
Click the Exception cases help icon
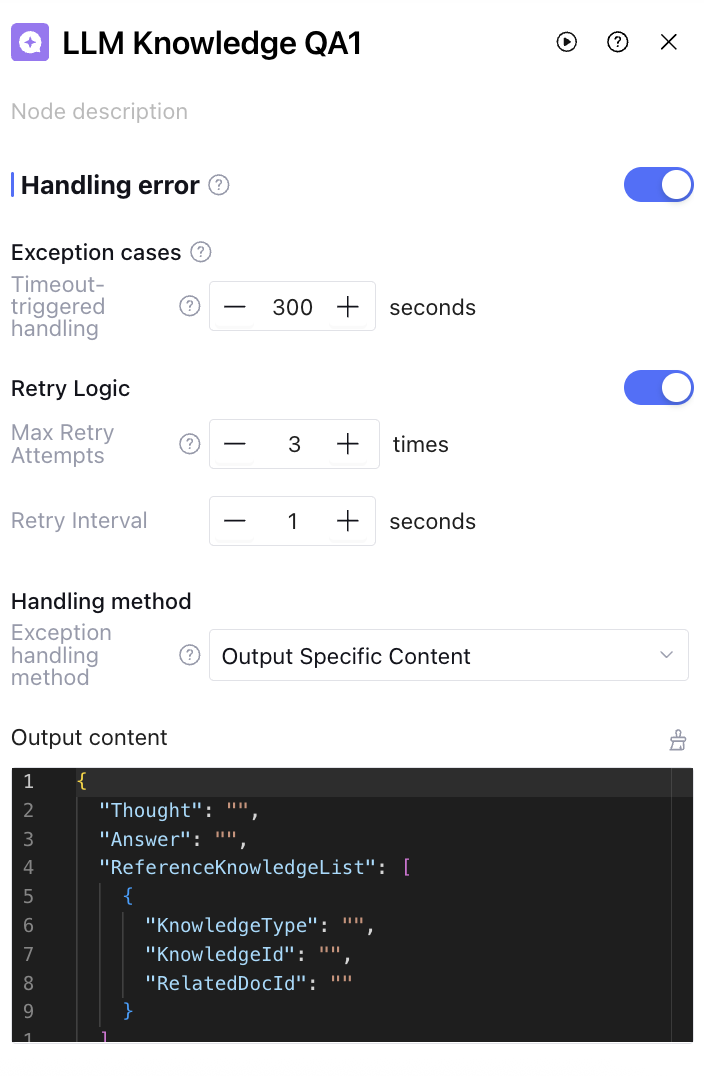(201, 251)
